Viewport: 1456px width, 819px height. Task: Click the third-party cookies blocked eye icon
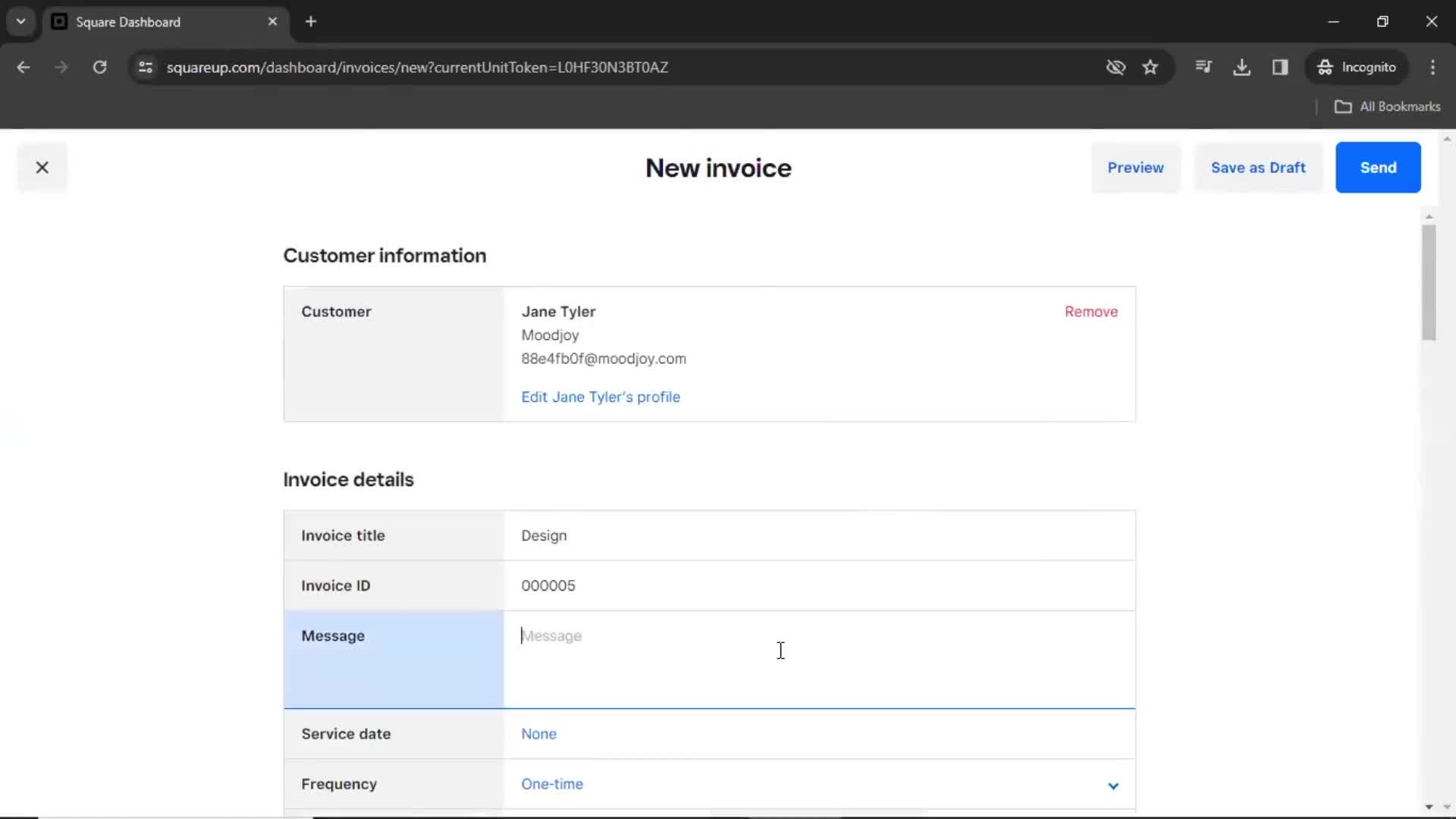pyautogui.click(x=1116, y=67)
